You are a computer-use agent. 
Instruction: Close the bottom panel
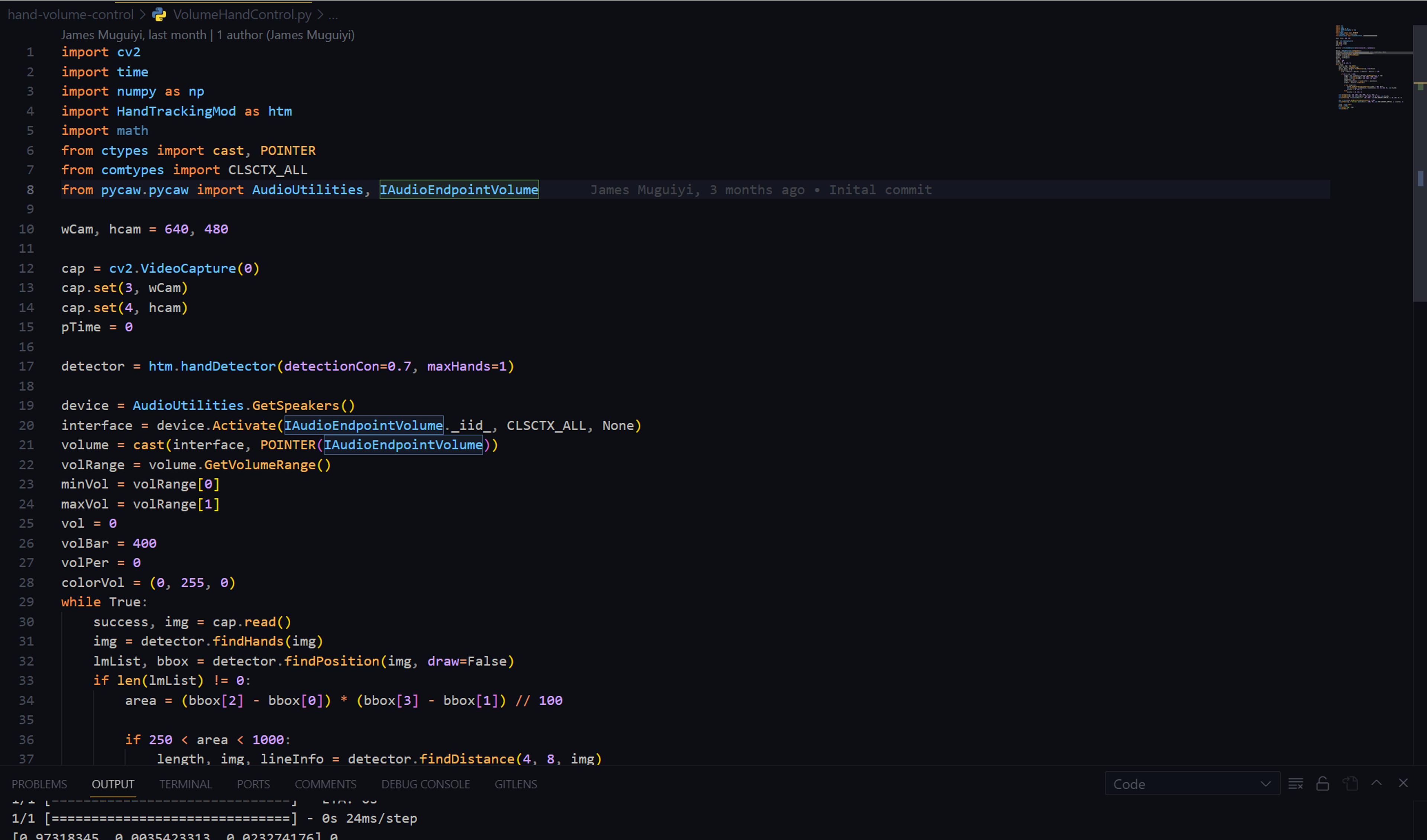[x=1403, y=784]
